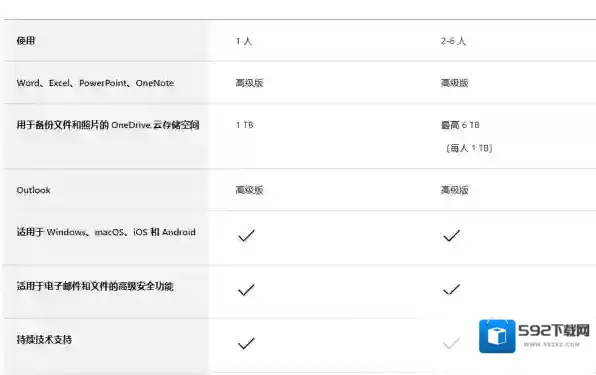Click the 592下载网 blue box logo icon
Viewport: 596px width, 375px height.
pyautogui.click(x=497, y=336)
